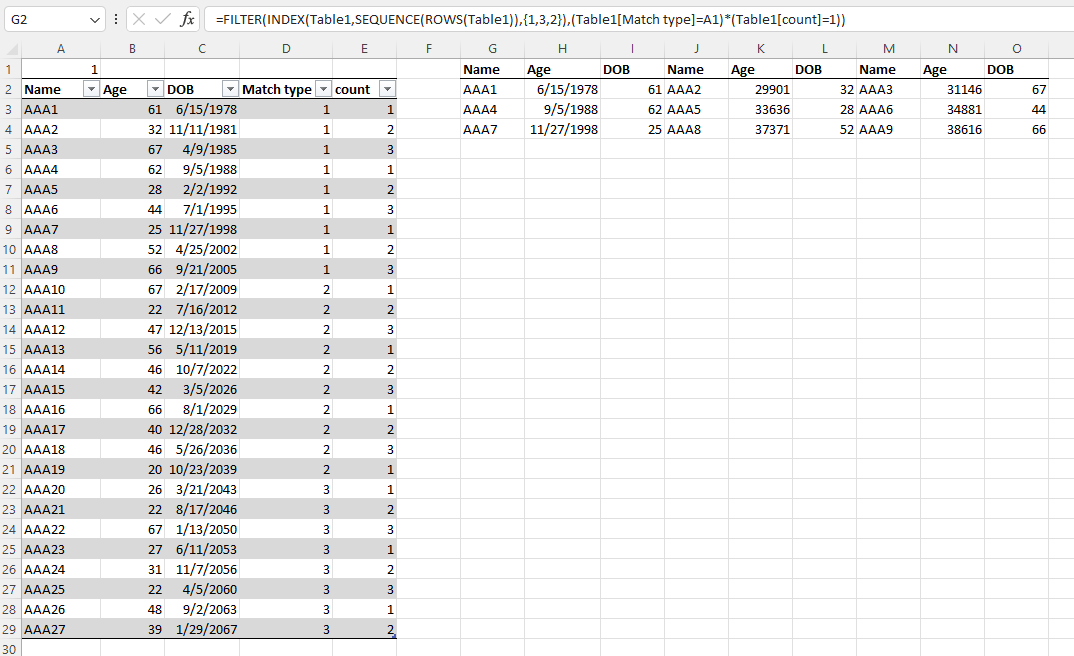Open the count column filter dropdown
The height and width of the screenshot is (656, 1074).
388,89
